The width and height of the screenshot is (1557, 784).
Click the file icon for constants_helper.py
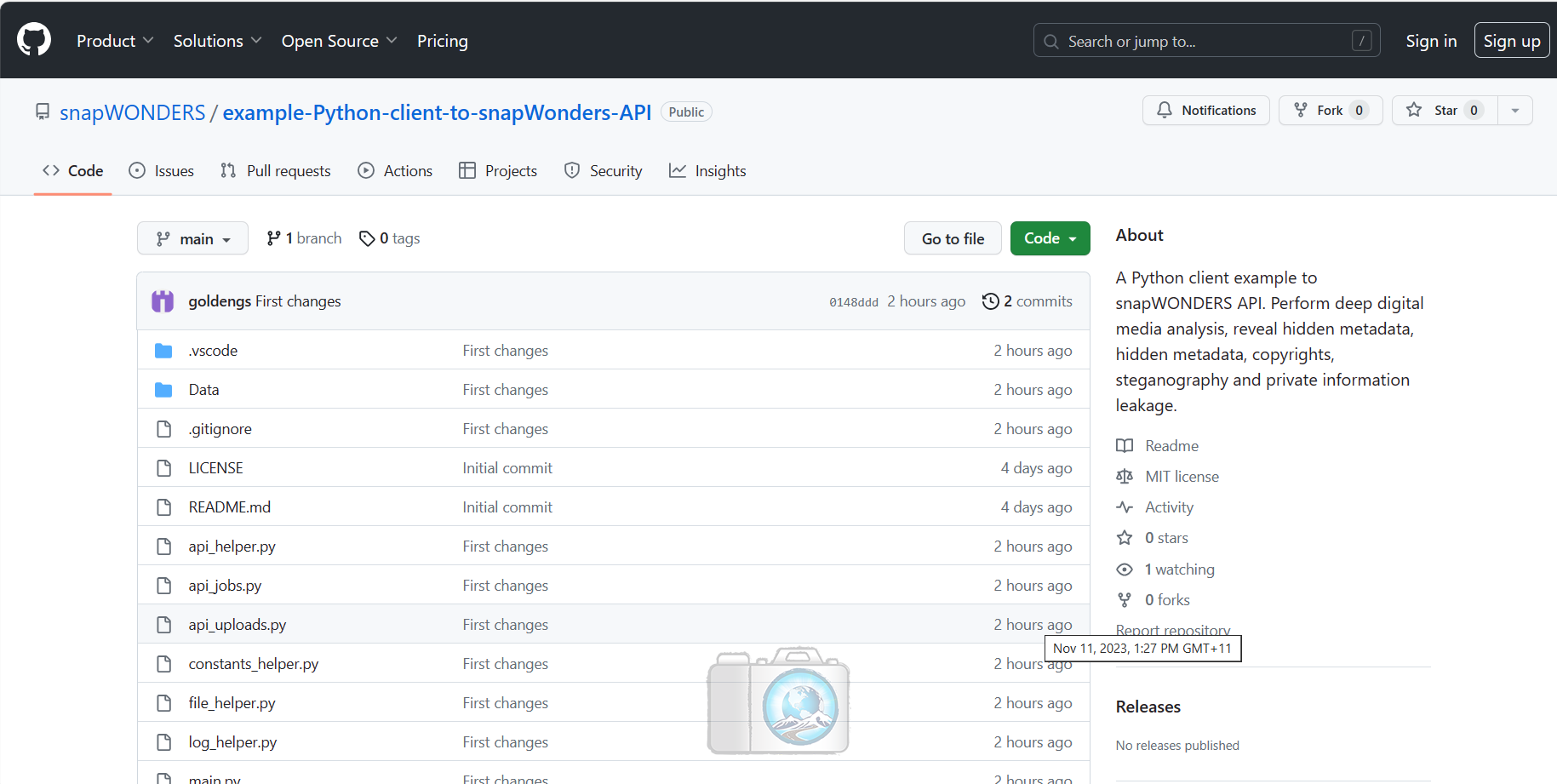click(163, 664)
